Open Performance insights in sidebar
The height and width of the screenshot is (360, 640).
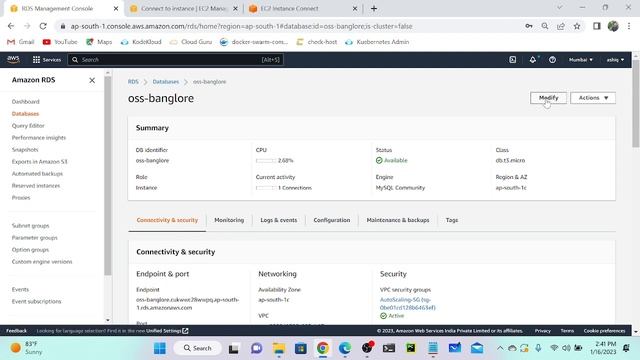click(x=39, y=138)
